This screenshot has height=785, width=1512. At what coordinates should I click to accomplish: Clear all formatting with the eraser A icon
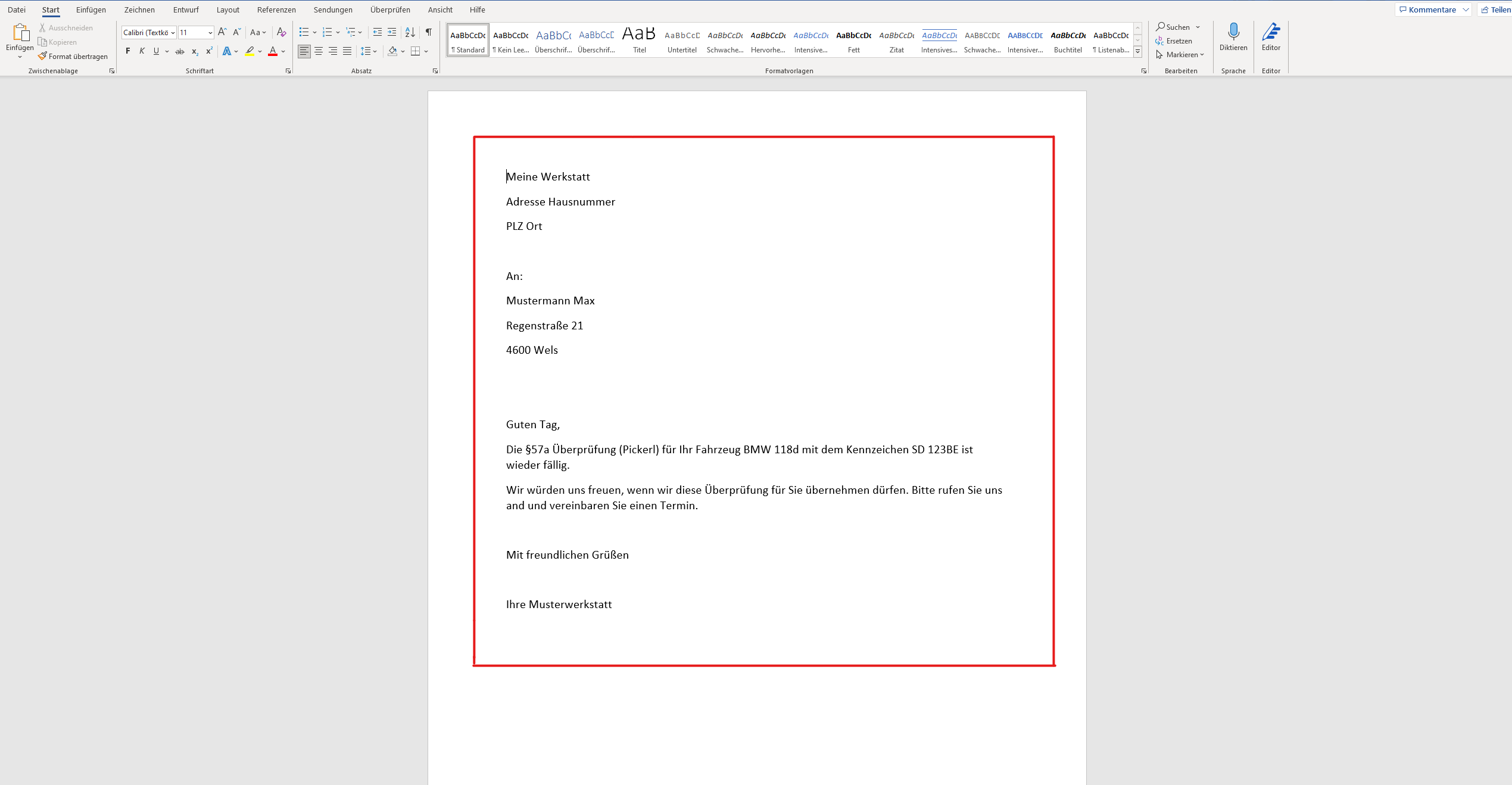coord(282,32)
